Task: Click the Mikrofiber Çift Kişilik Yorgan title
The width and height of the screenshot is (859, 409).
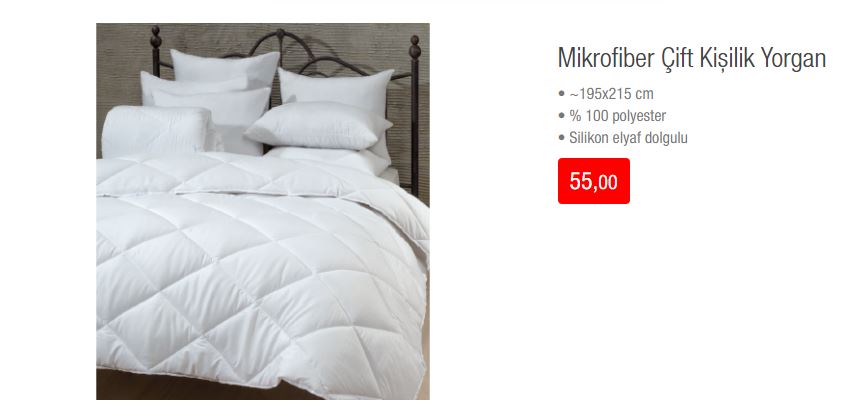Action: [692, 58]
